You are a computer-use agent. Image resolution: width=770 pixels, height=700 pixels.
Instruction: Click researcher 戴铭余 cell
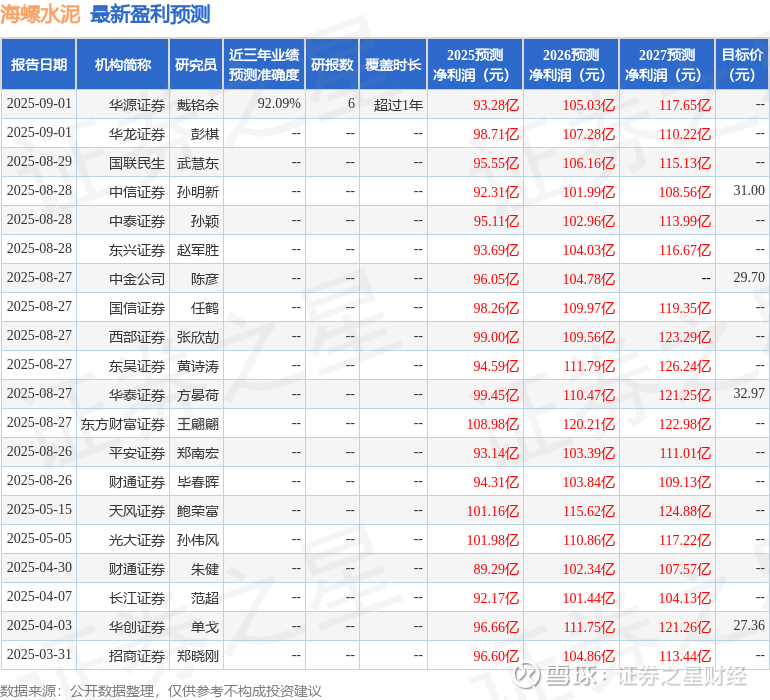pos(197,105)
